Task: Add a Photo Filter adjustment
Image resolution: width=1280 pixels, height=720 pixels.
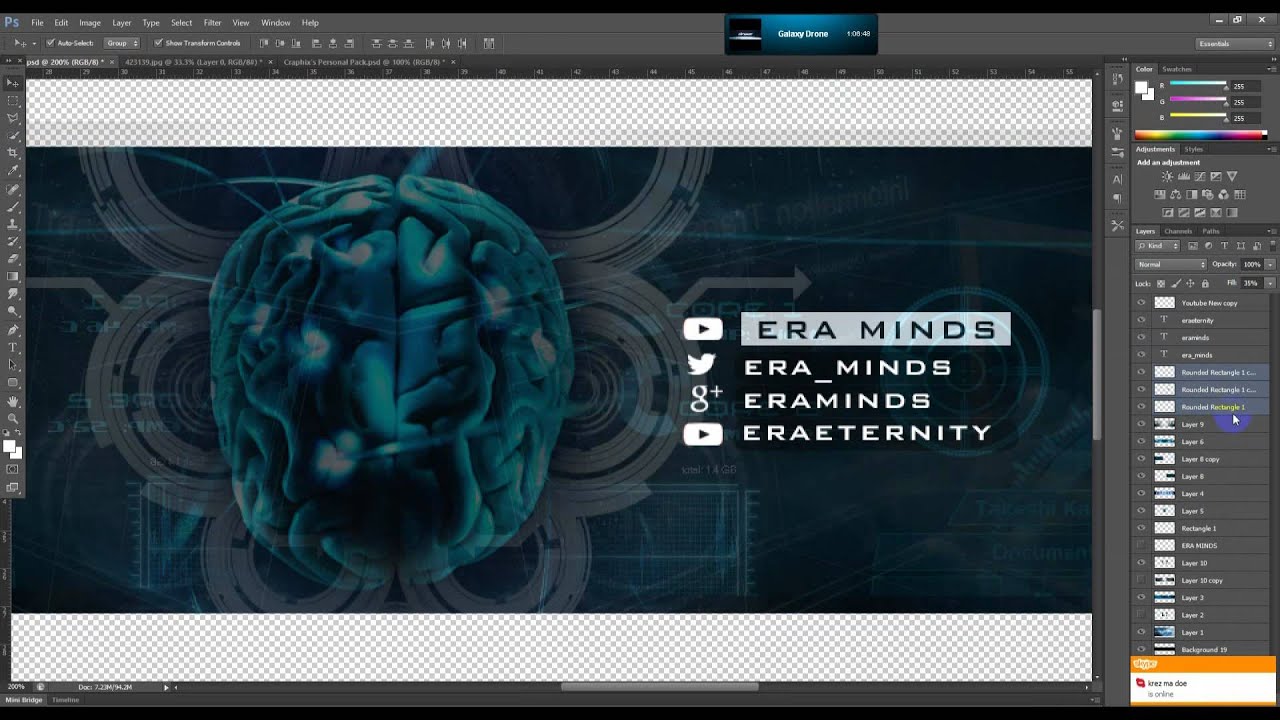Action: pos(1208,195)
